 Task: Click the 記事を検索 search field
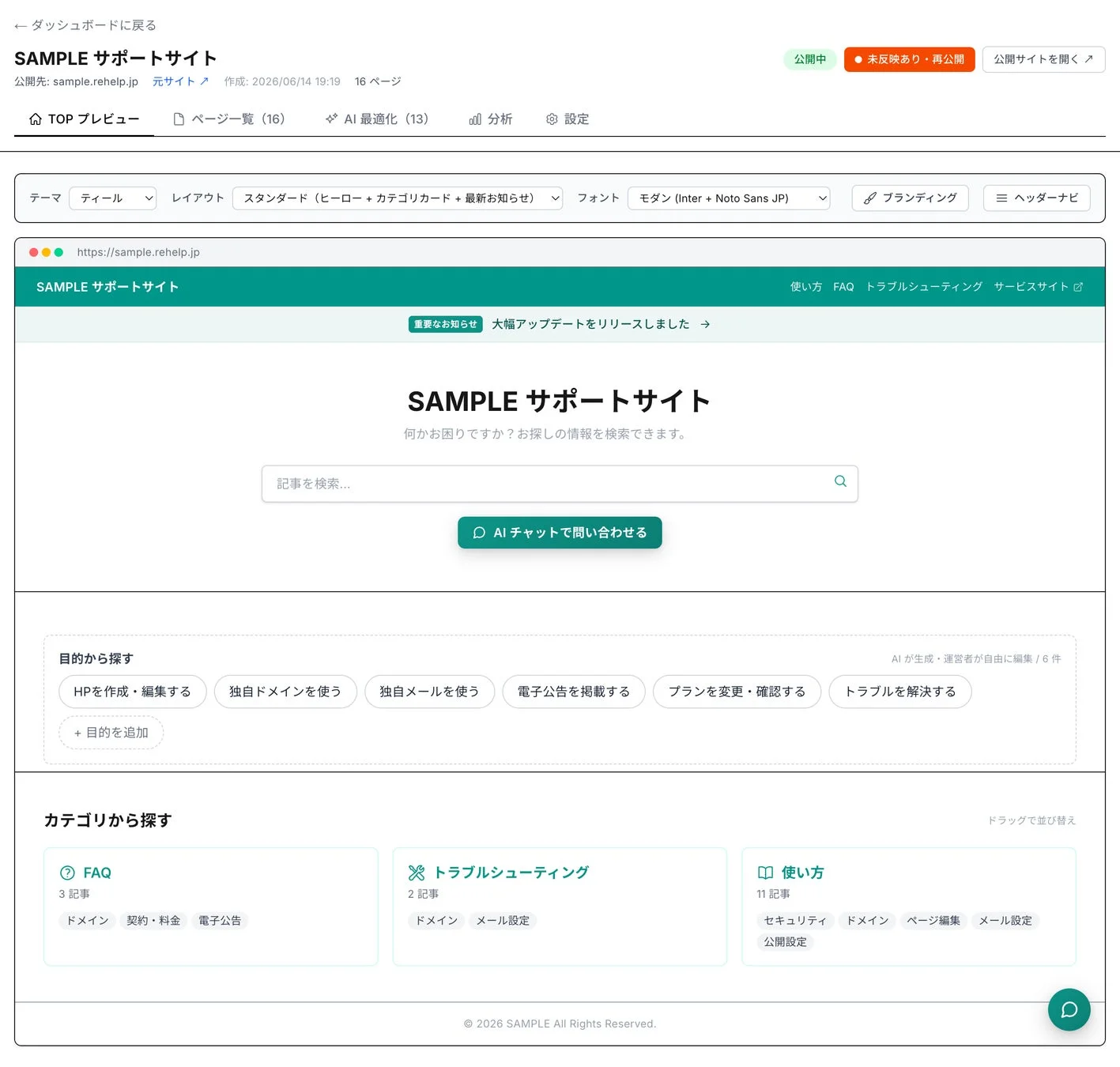coord(560,484)
